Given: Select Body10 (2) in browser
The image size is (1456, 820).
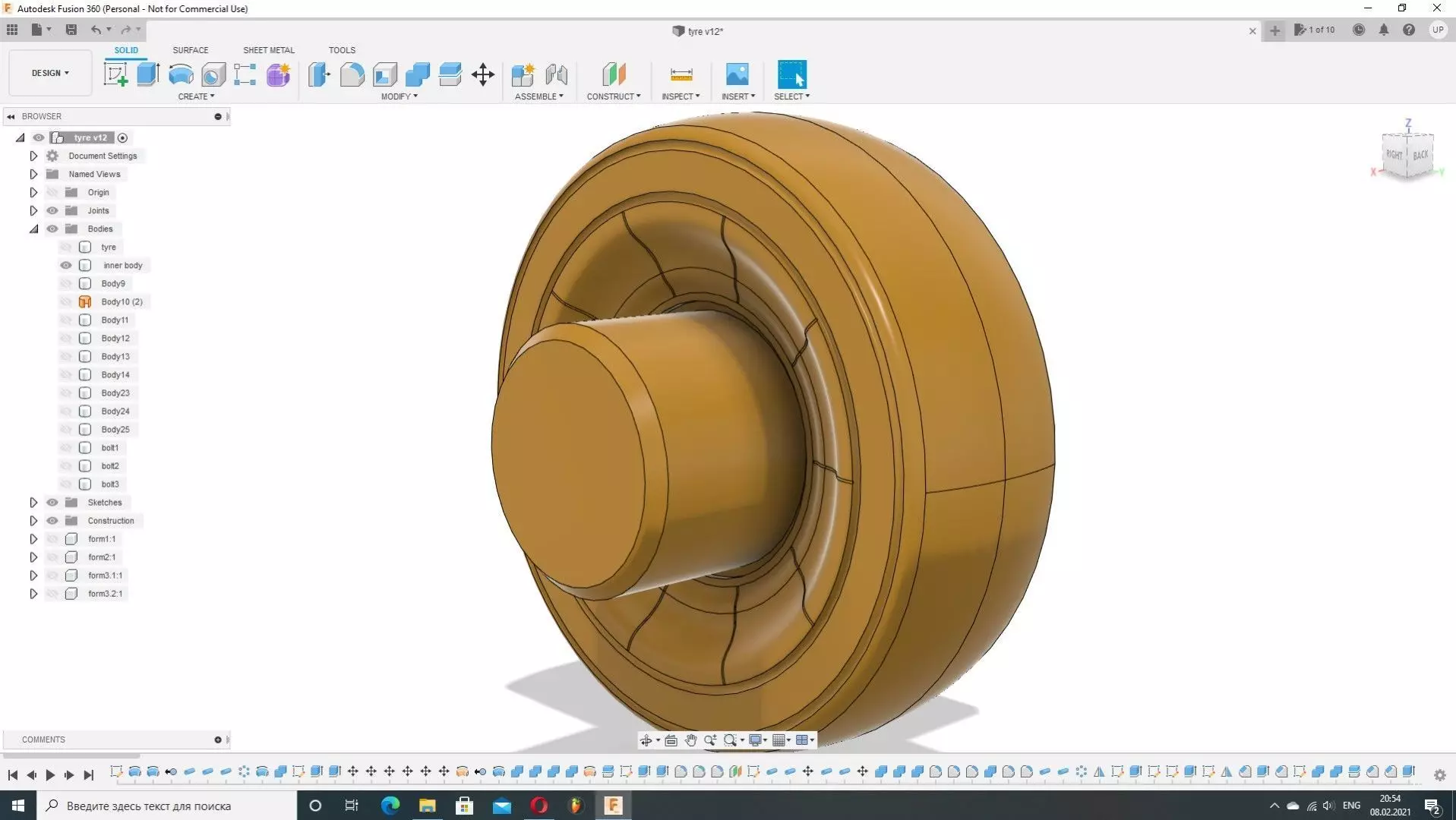Looking at the screenshot, I should point(122,302).
